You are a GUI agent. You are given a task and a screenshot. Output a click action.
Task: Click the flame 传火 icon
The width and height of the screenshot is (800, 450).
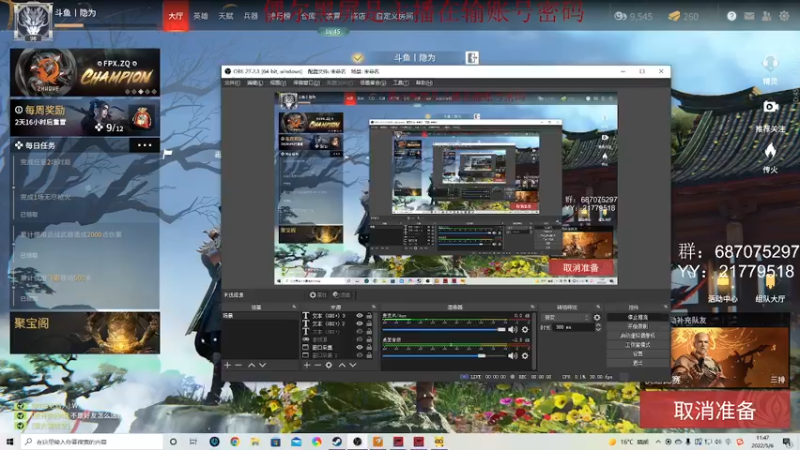(x=770, y=151)
